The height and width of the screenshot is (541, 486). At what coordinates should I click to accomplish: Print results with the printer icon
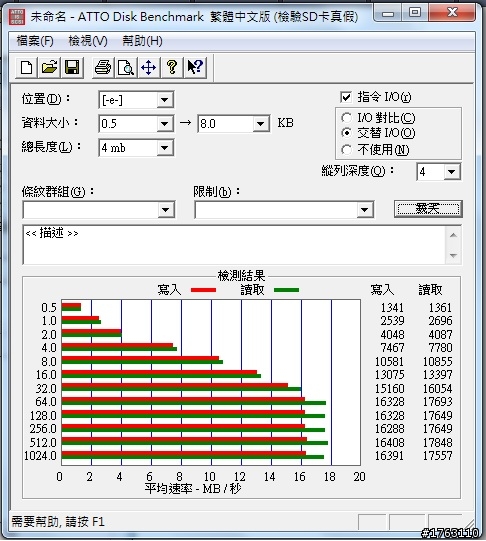[x=103, y=67]
